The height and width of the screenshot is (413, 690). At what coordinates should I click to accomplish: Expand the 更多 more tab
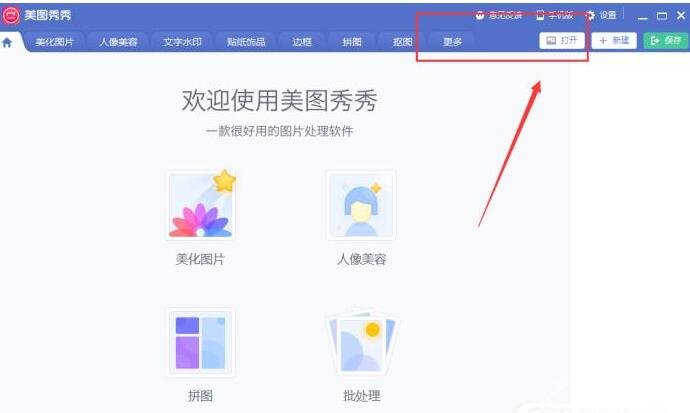point(452,42)
